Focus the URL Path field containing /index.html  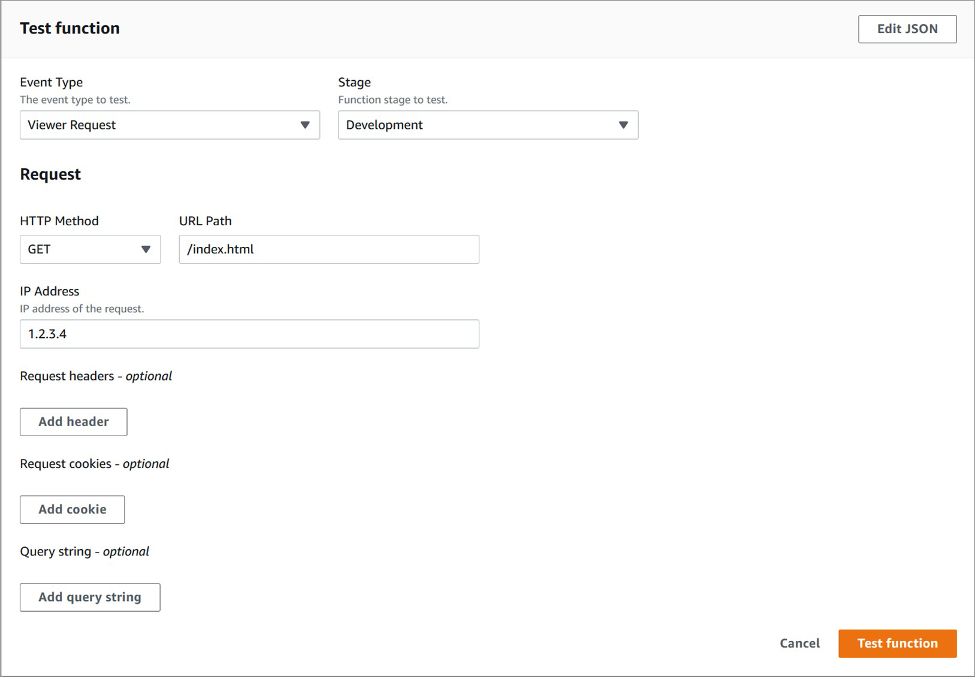(329, 249)
